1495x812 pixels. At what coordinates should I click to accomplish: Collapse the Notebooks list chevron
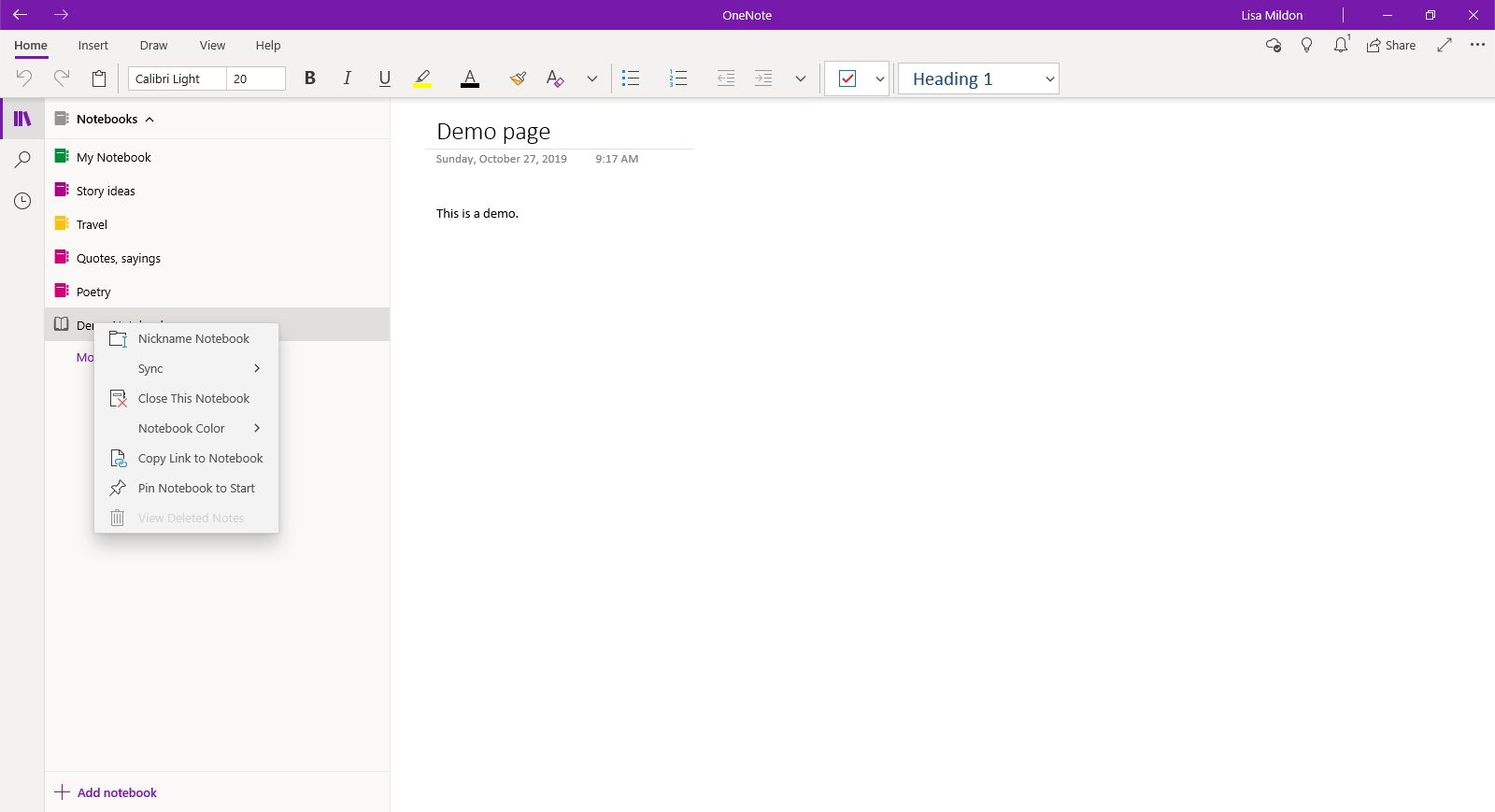tap(149, 120)
